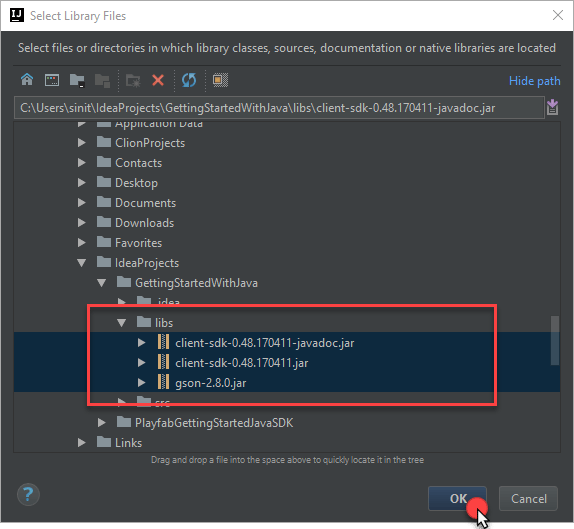Click the red Delete icon
Viewport: 574px width, 529px height.
(158, 80)
